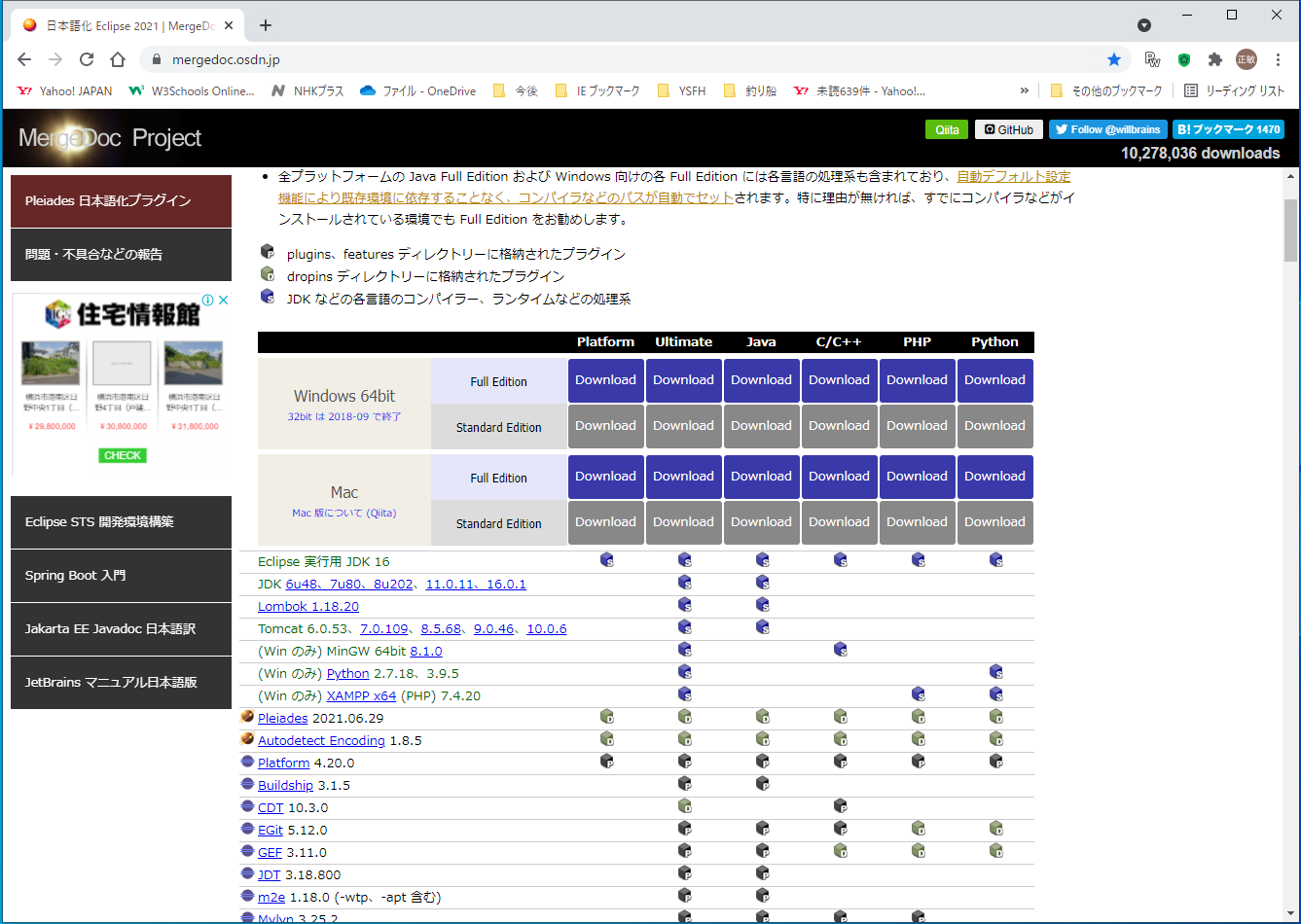Viewport: 1301px width, 924px height.
Task: Open the IE ブックマーク bookmark folder
Action: click(597, 90)
